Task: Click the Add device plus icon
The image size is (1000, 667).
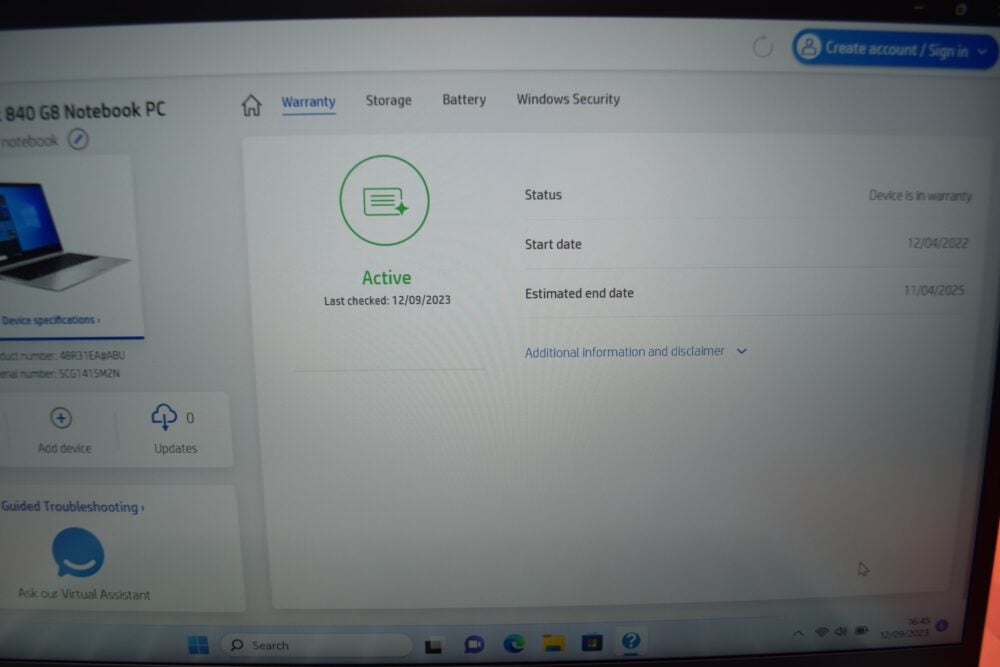Action: 61,418
